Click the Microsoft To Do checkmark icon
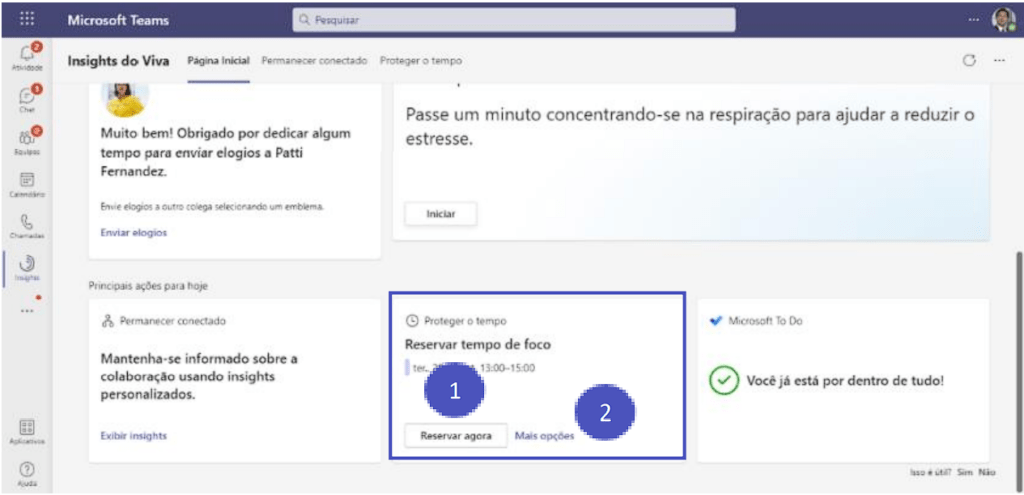The width and height of the screenshot is (1024, 495). point(716,321)
